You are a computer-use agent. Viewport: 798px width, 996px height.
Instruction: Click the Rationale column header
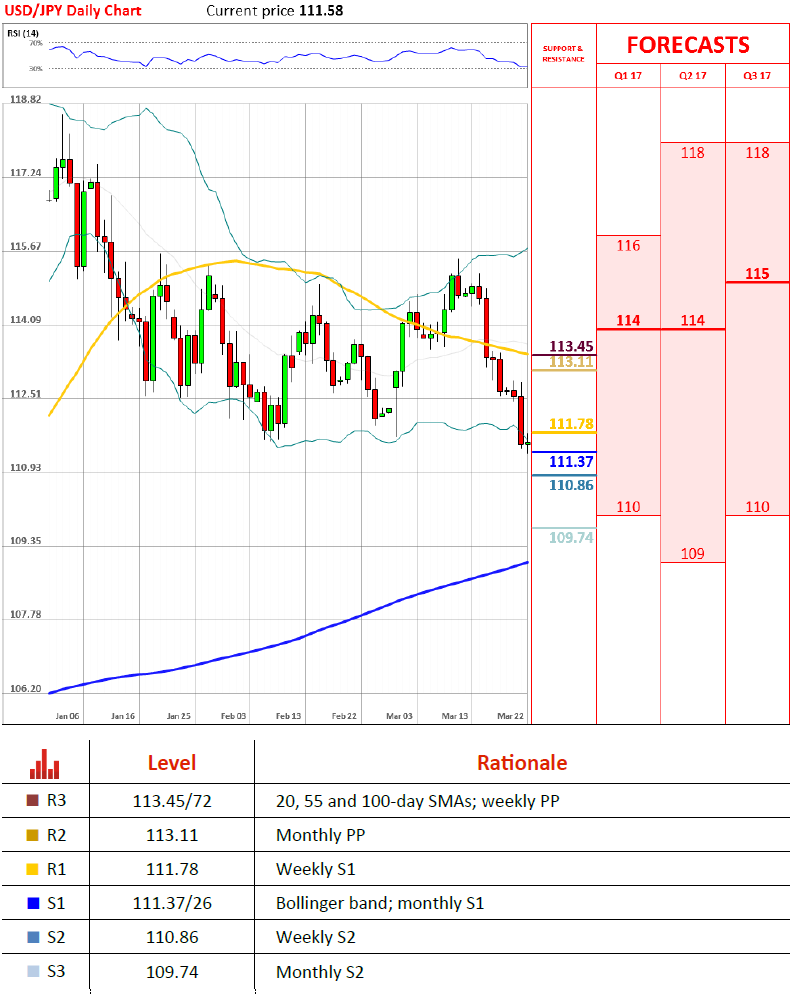pos(521,763)
